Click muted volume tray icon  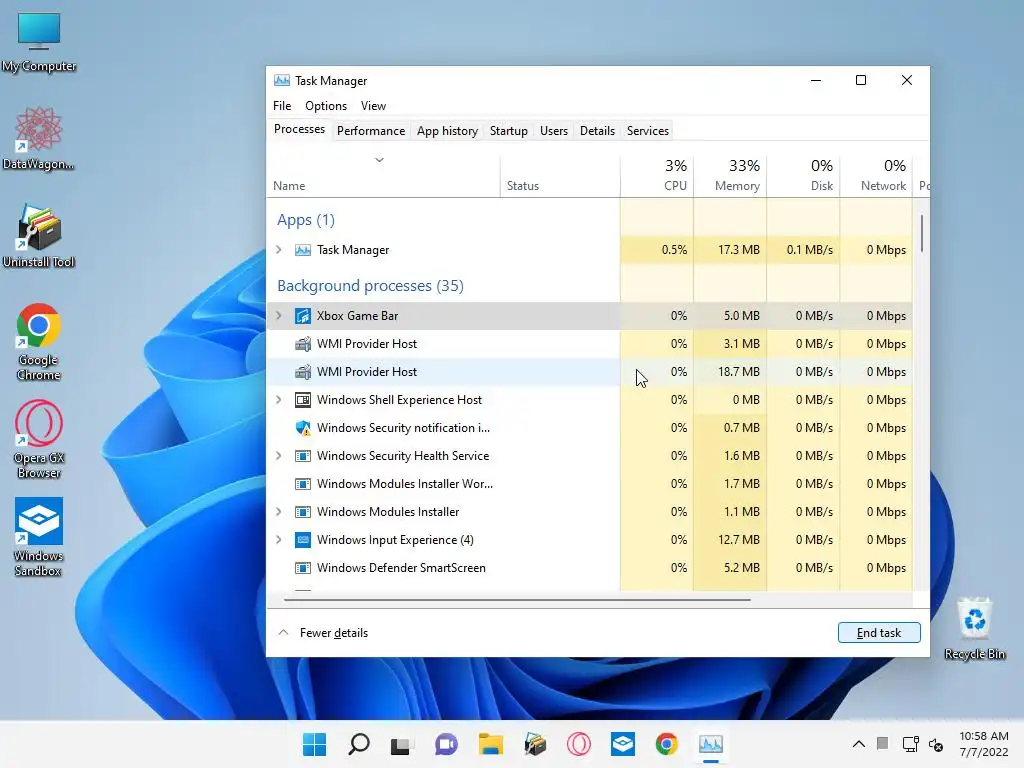pyautogui.click(x=936, y=744)
